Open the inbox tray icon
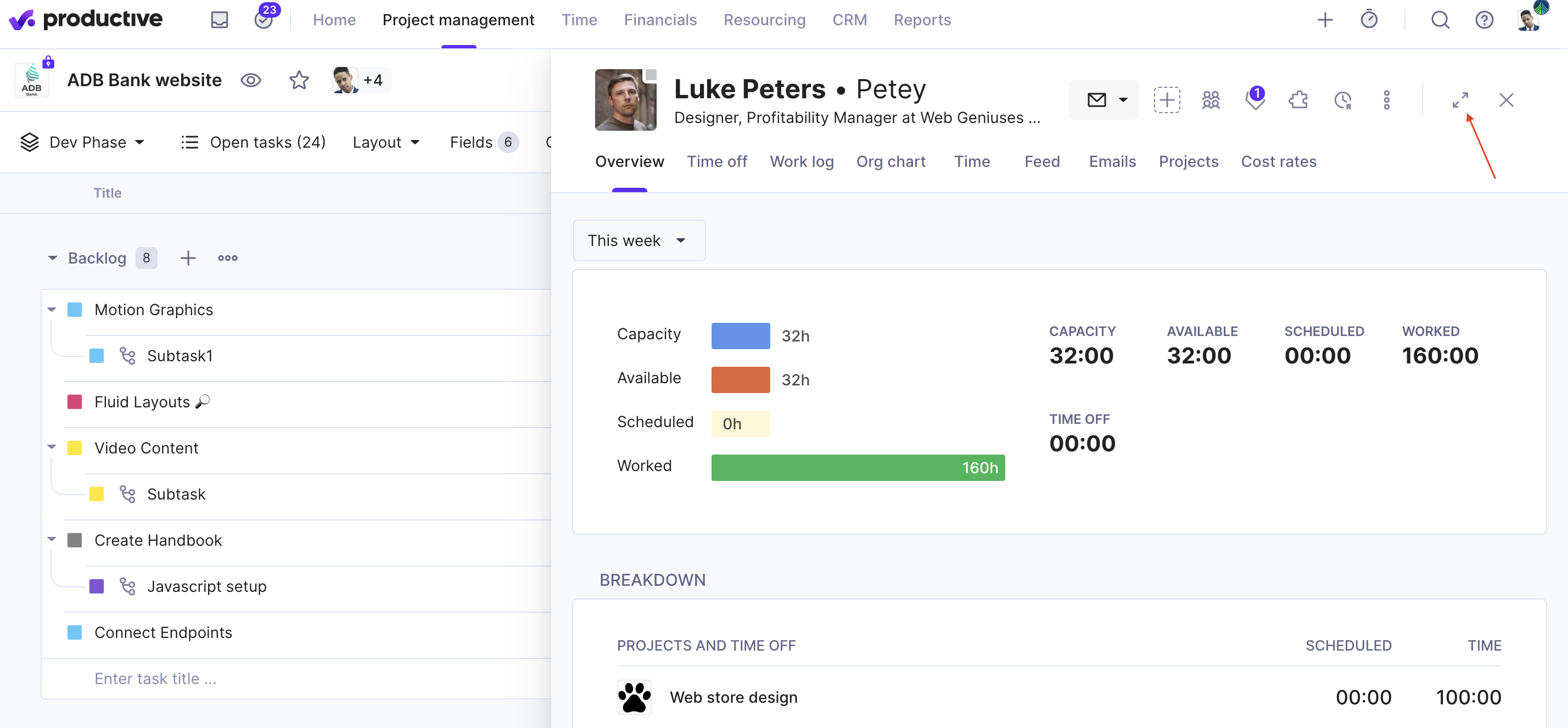The height and width of the screenshot is (728, 1568). point(219,20)
